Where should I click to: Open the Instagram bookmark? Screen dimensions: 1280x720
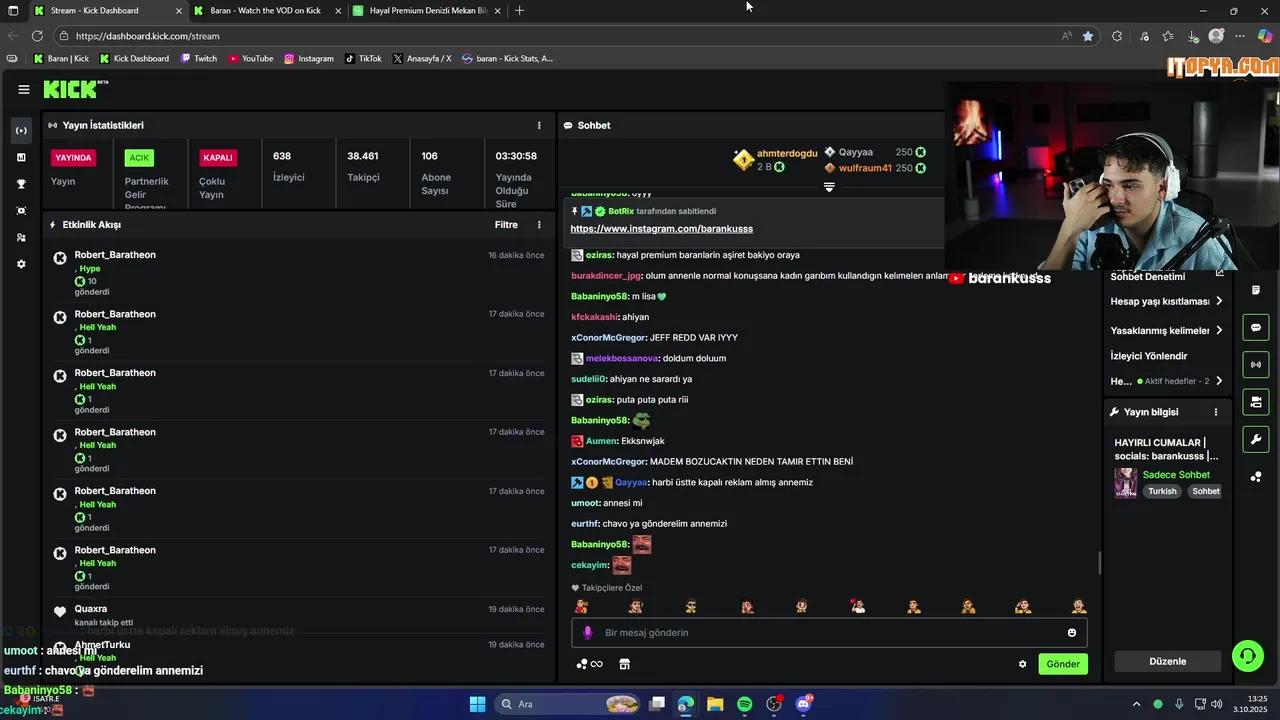[309, 58]
